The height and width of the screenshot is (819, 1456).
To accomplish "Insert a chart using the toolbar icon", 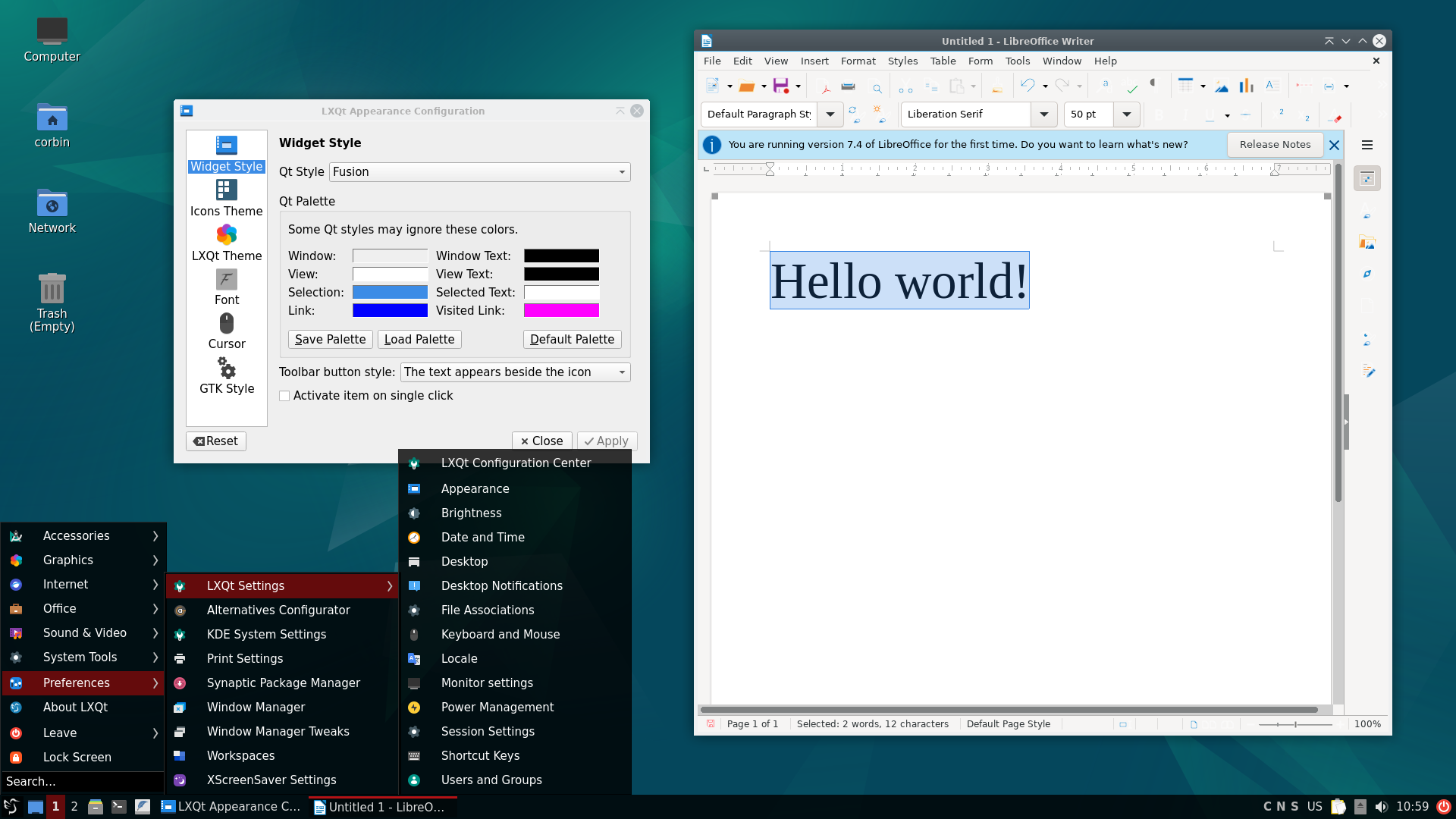I will [x=1246, y=86].
